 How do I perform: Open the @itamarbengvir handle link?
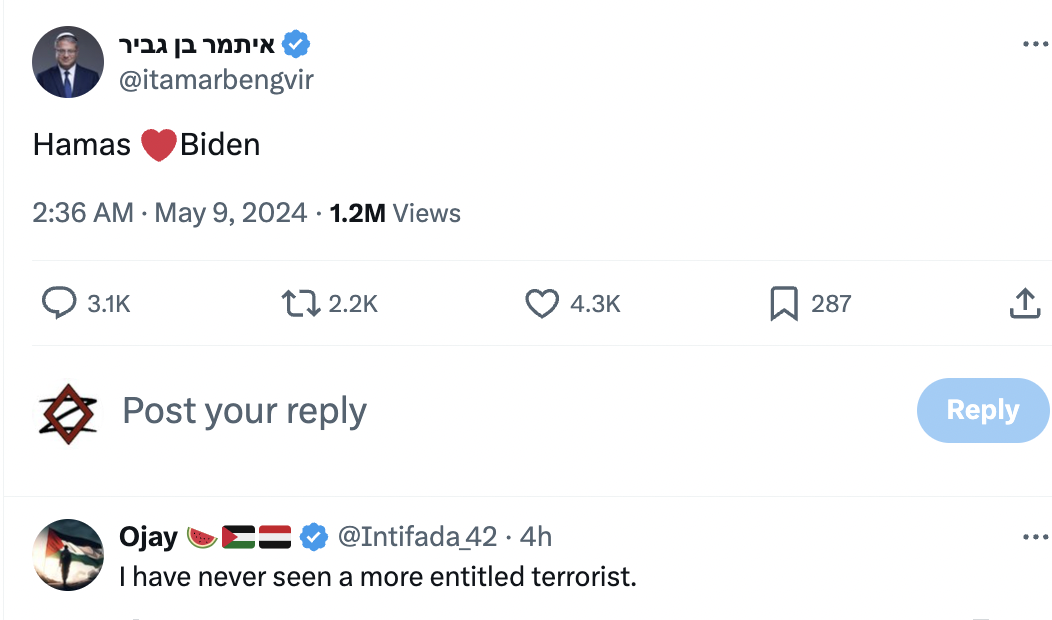coord(216,80)
